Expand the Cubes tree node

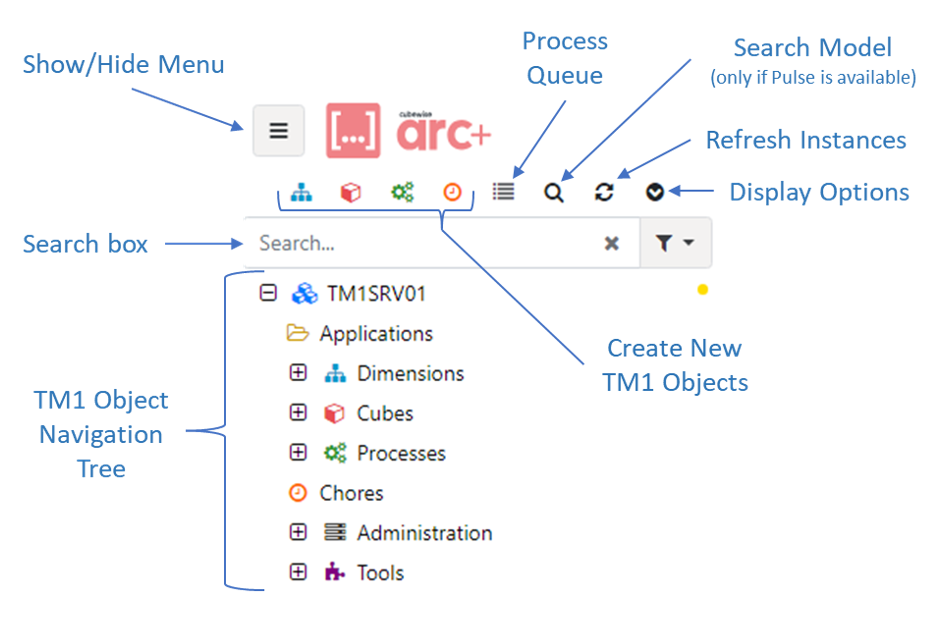[298, 413]
